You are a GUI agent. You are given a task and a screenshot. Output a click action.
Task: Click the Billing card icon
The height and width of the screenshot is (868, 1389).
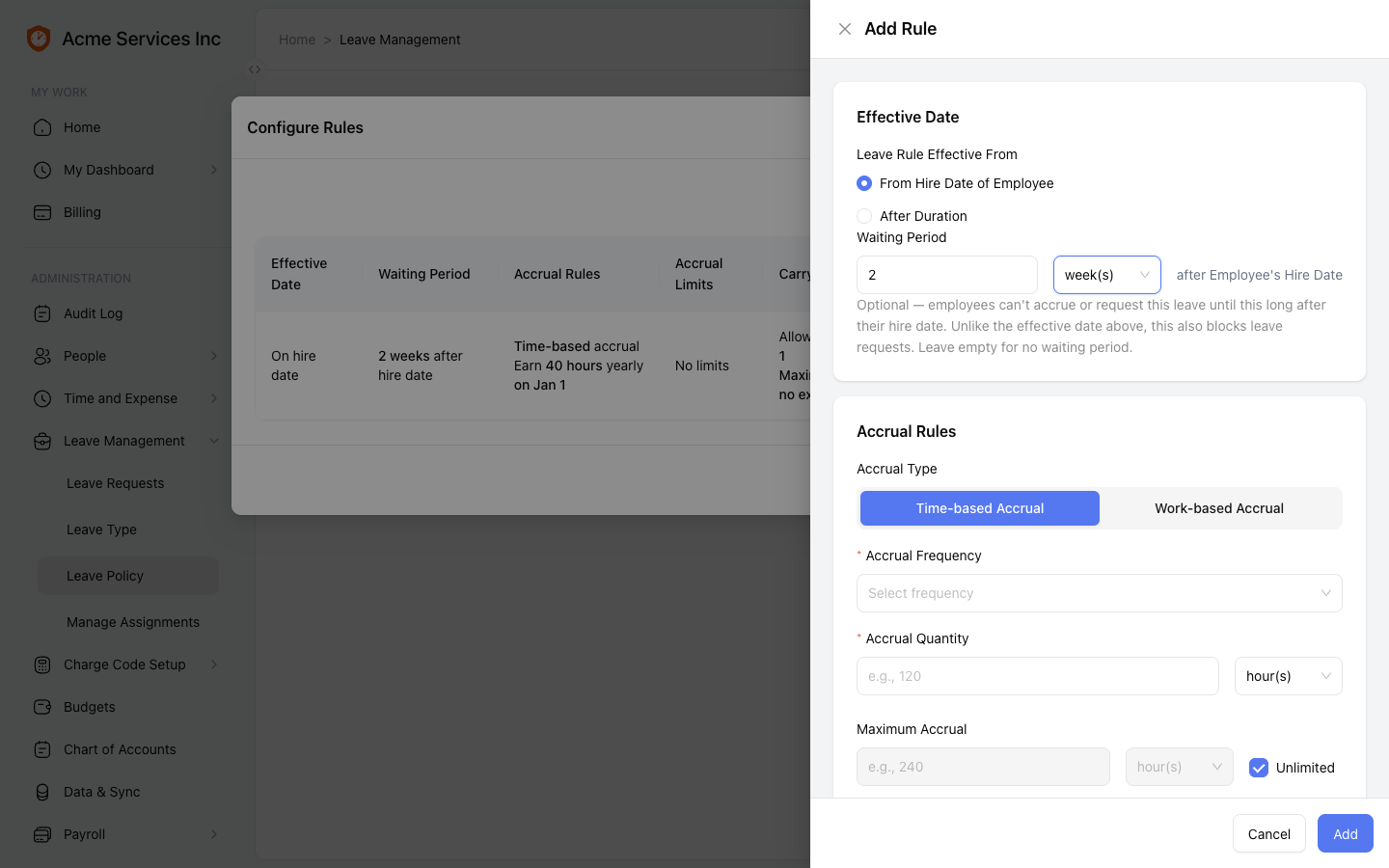(x=42, y=212)
